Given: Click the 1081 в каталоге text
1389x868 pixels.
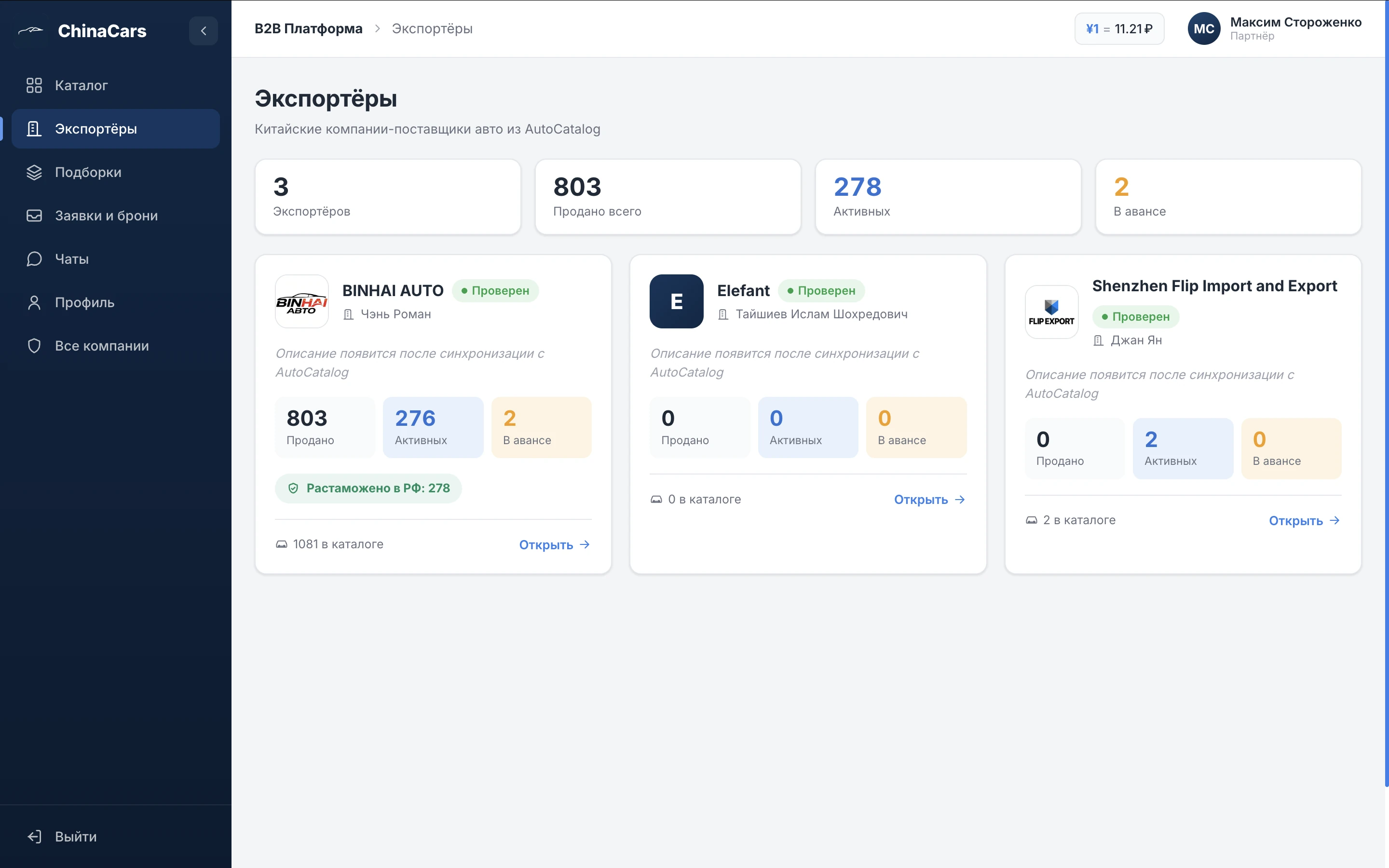Looking at the screenshot, I should coord(338,544).
